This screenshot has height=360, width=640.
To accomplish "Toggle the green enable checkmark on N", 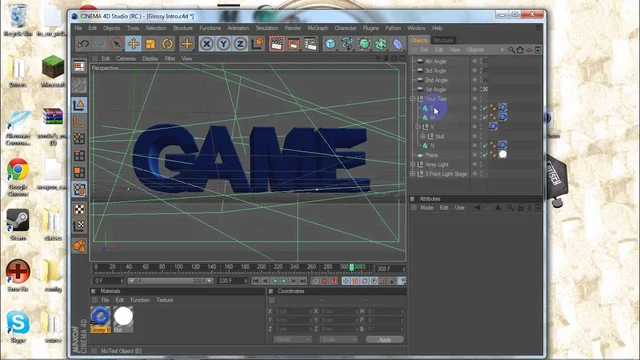I will 485,145.
